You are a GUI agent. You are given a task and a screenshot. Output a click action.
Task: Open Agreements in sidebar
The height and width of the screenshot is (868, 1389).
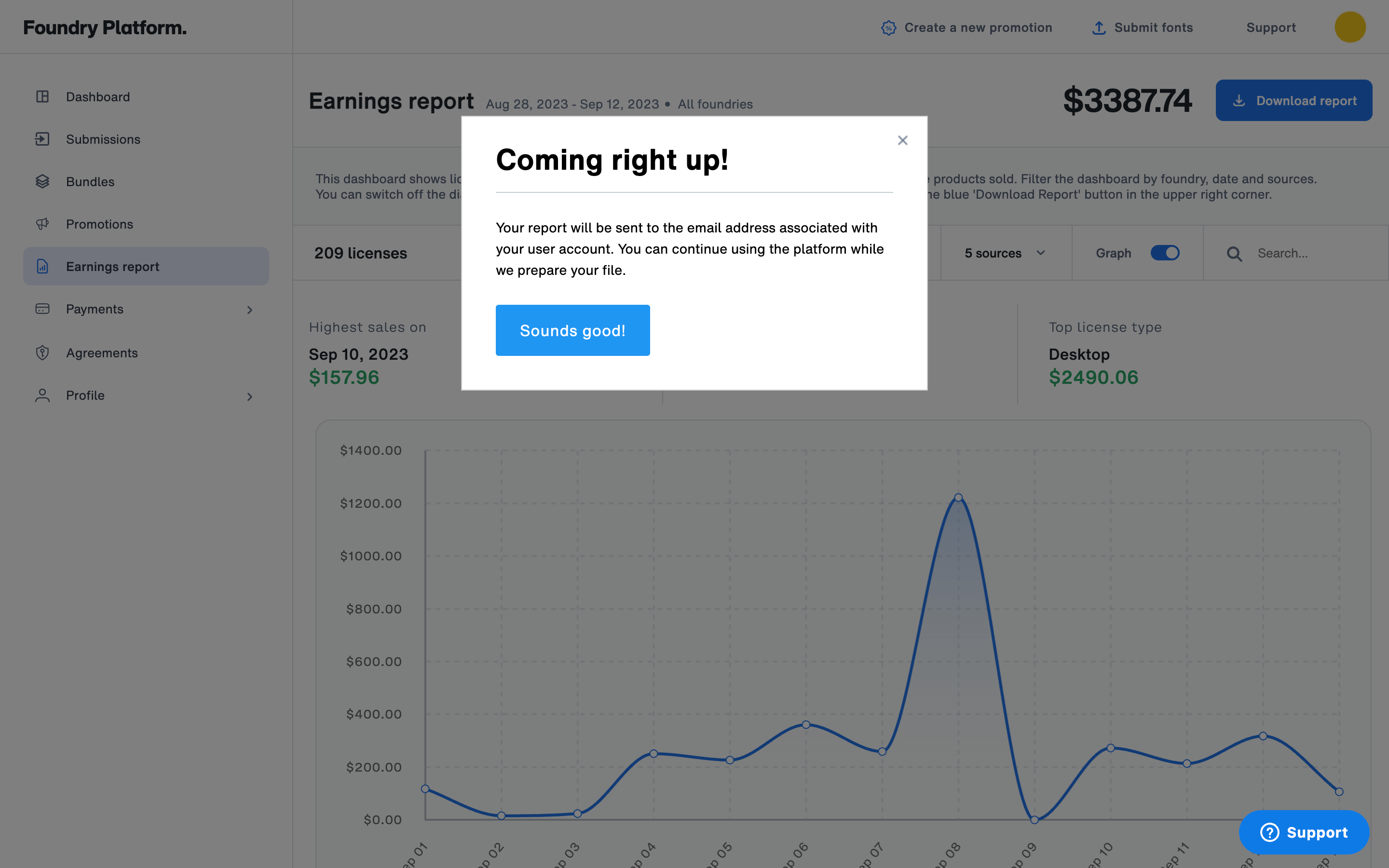coord(146,353)
